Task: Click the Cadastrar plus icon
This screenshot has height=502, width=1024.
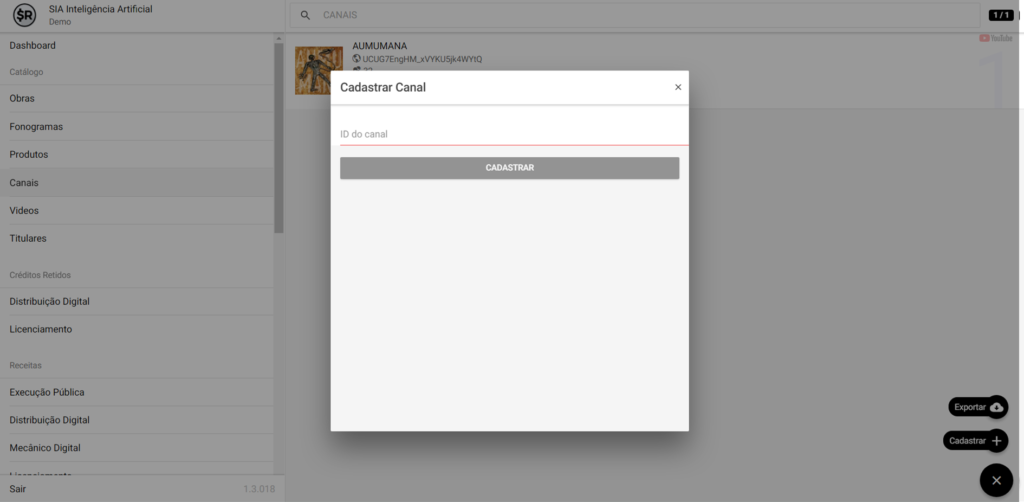Action: pyautogui.click(x=996, y=441)
